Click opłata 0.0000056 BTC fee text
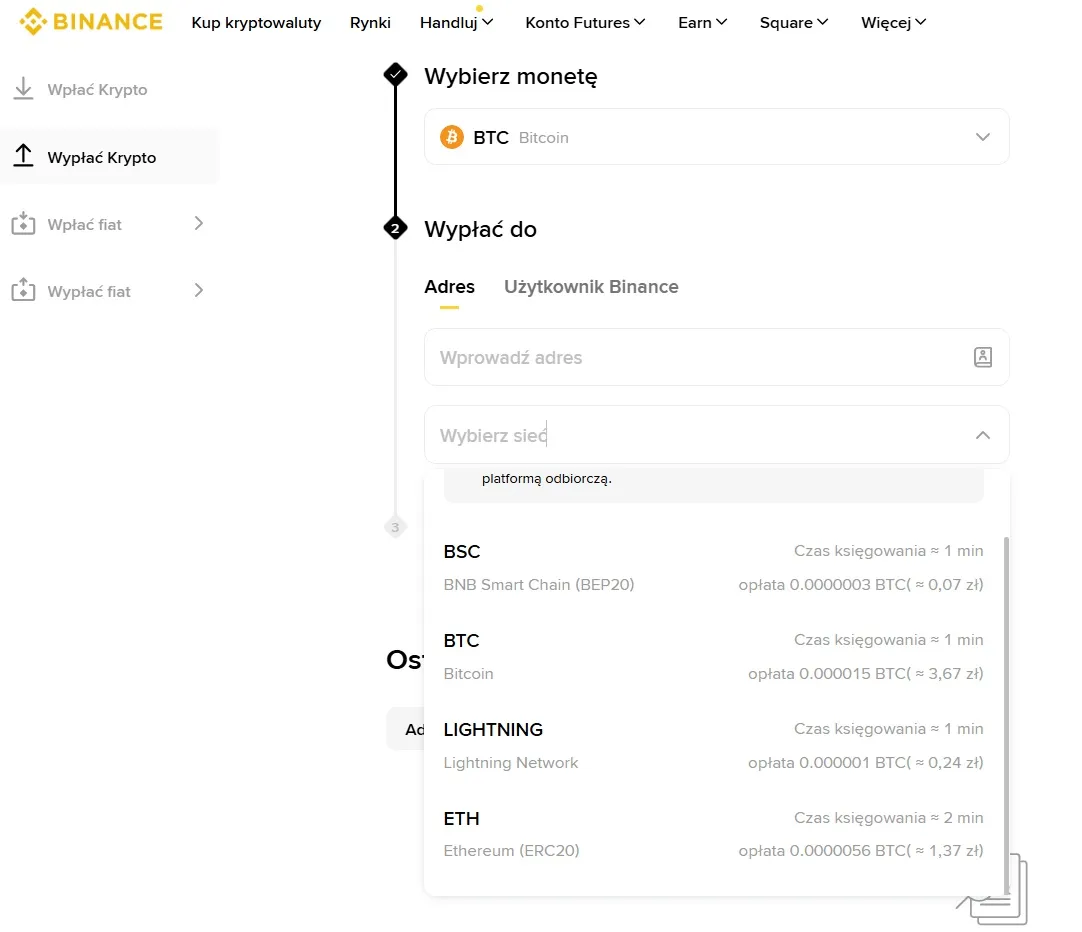The image size is (1082, 932). pyautogui.click(x=861, y=851)
